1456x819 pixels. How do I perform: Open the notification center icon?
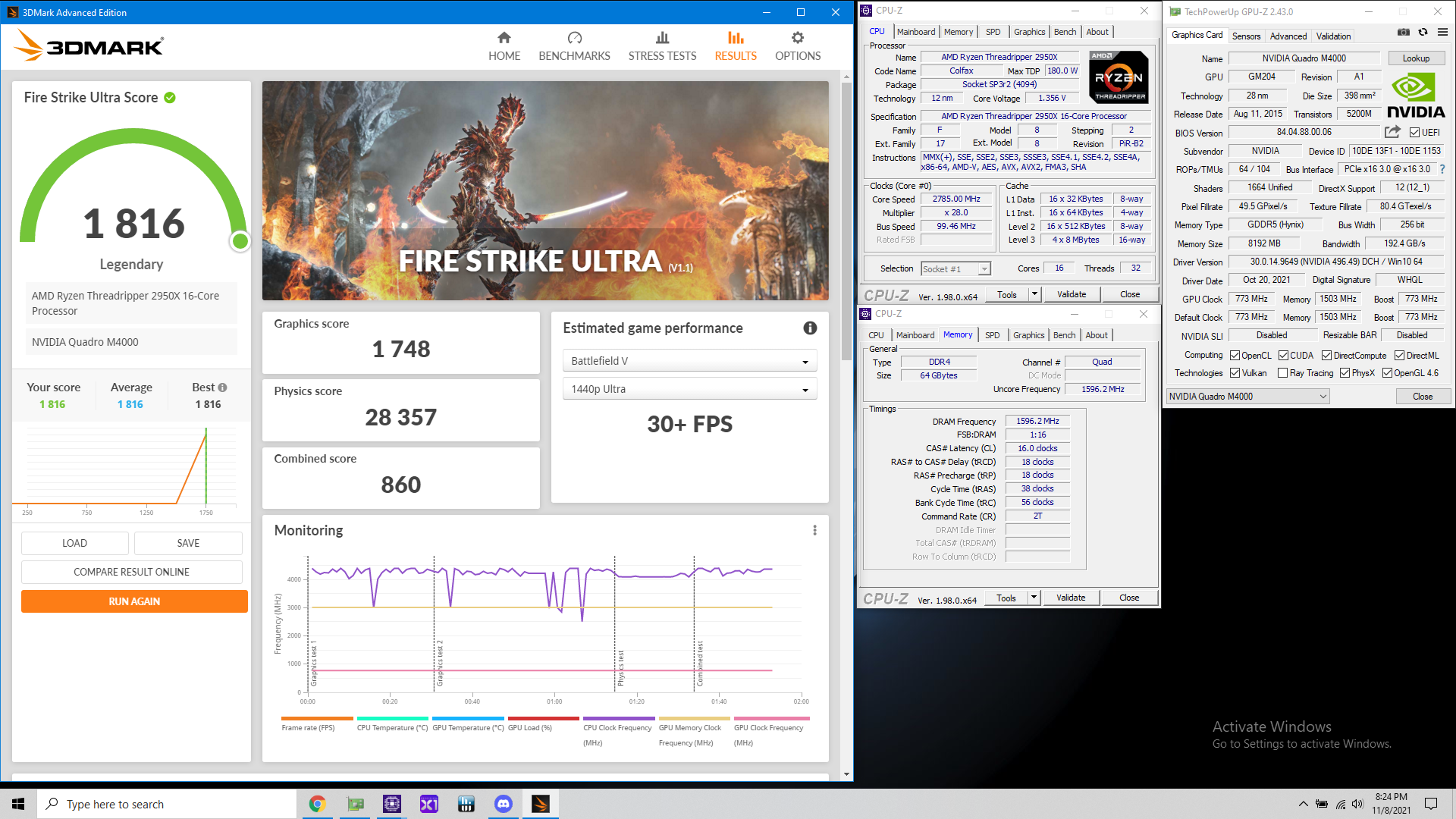(x=1431, y=804)
